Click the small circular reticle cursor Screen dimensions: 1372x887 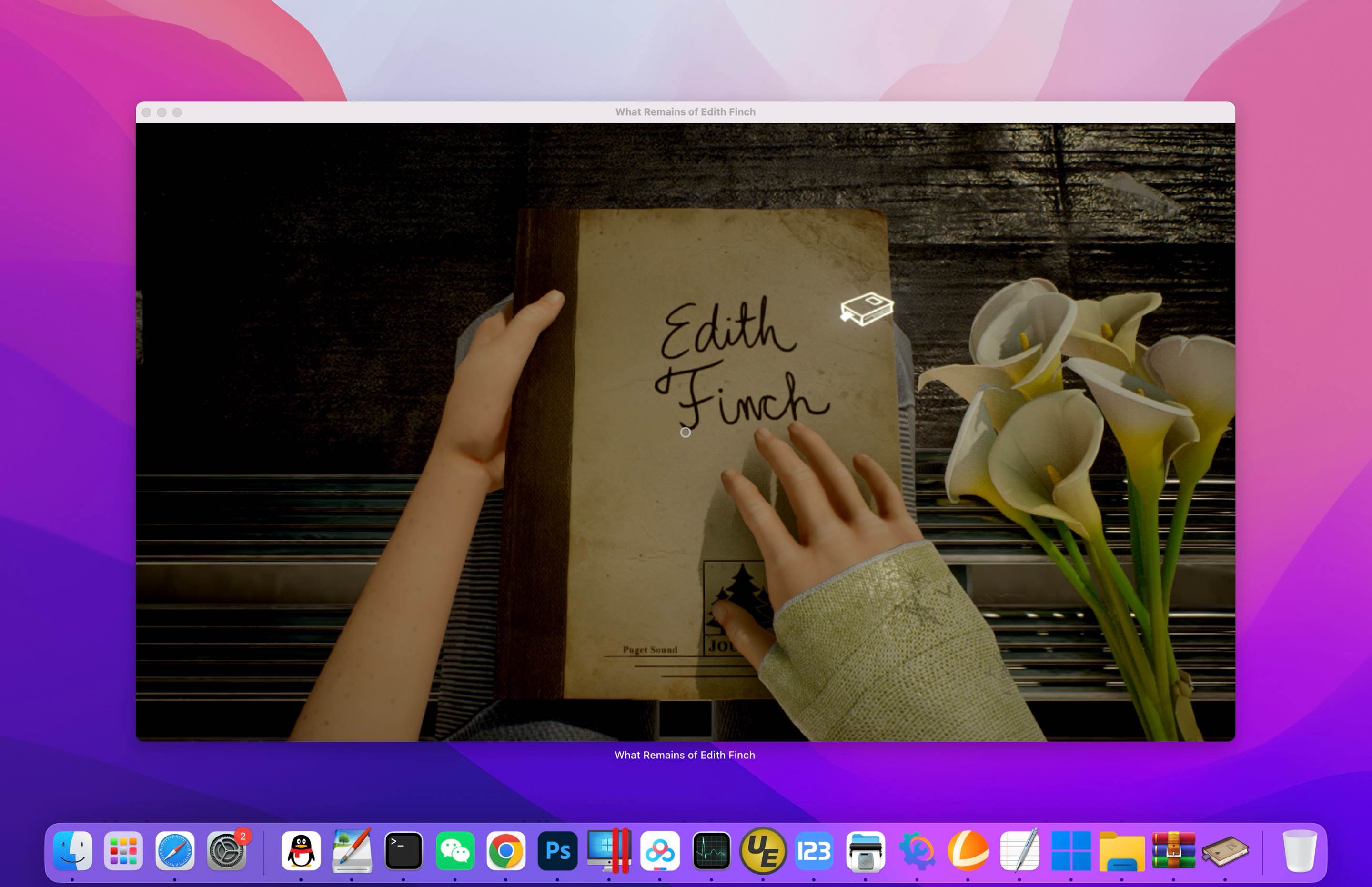click(685, 432)
